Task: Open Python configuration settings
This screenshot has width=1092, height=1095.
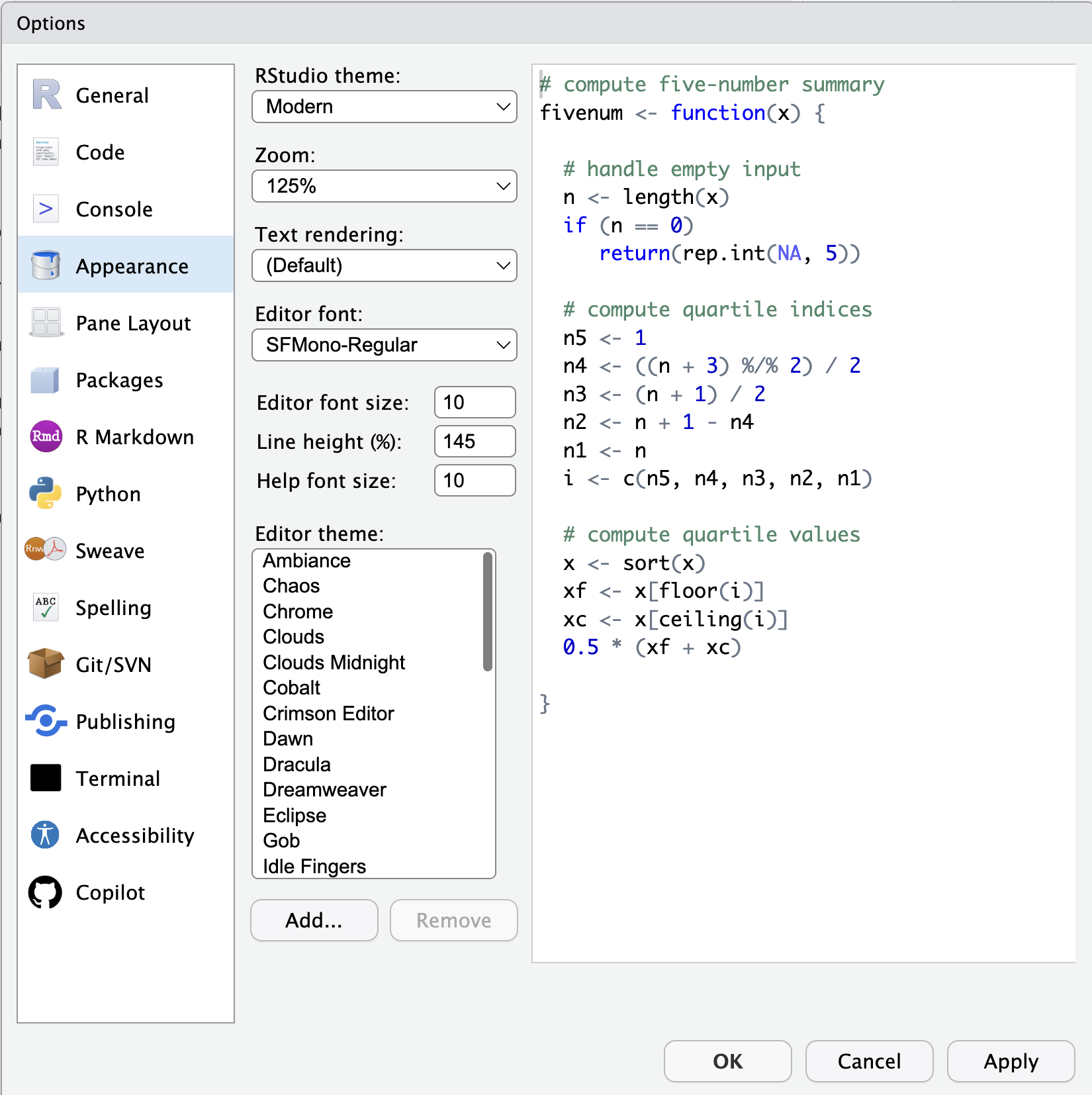Action: pyautogui.click(x=108, y=493)
